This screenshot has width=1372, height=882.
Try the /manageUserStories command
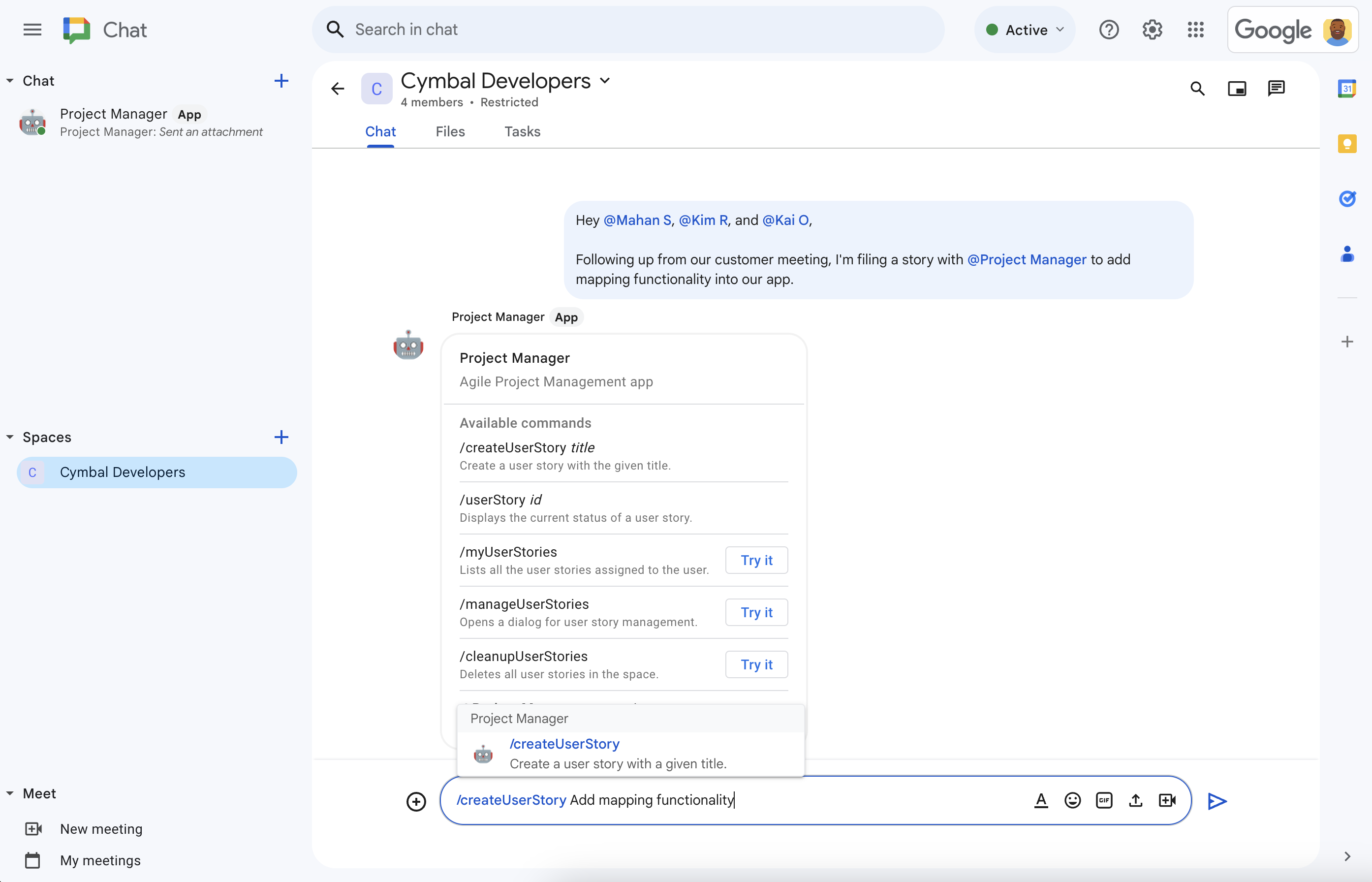pyautogui.click(x=757, y=612)
